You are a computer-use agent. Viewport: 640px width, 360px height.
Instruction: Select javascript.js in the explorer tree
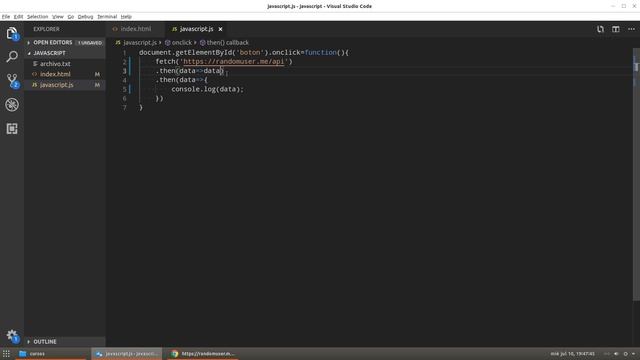57,85
